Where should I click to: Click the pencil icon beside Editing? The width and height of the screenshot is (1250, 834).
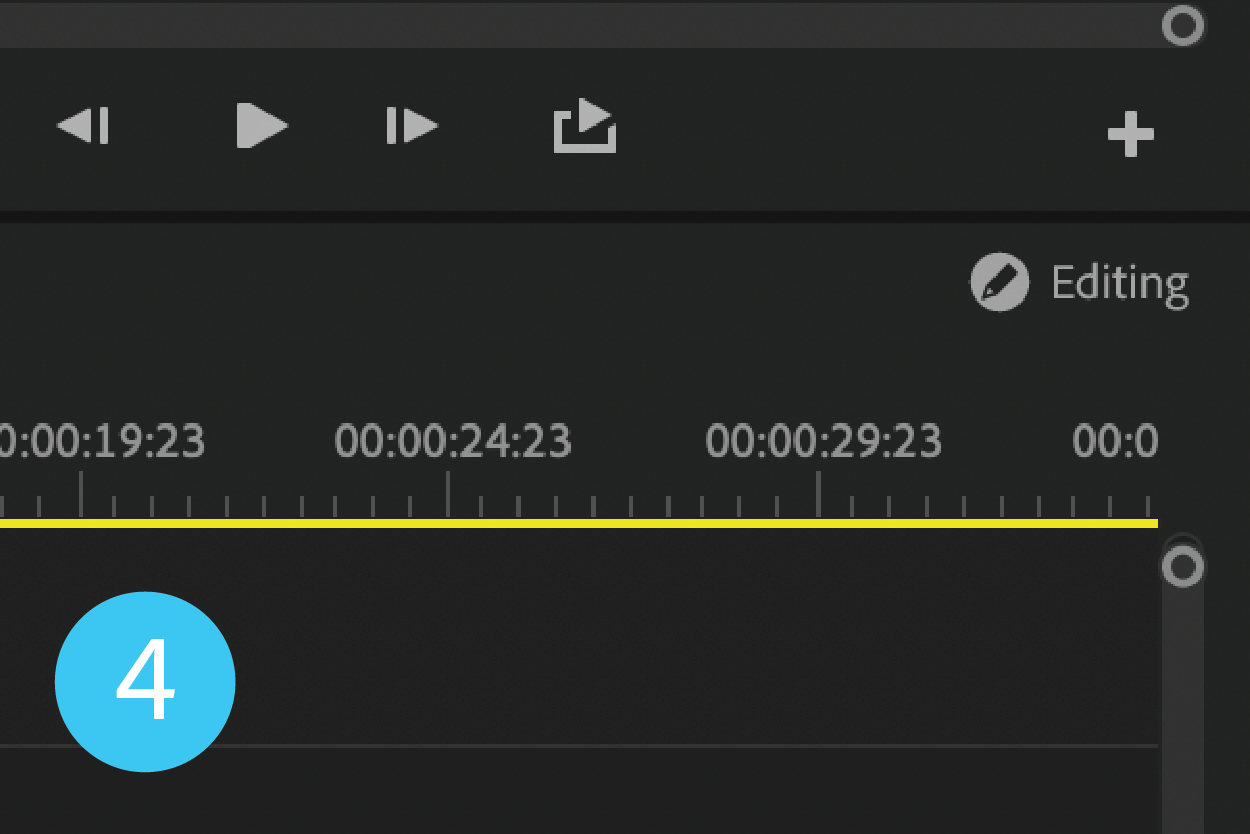click(x=999, y=283)
